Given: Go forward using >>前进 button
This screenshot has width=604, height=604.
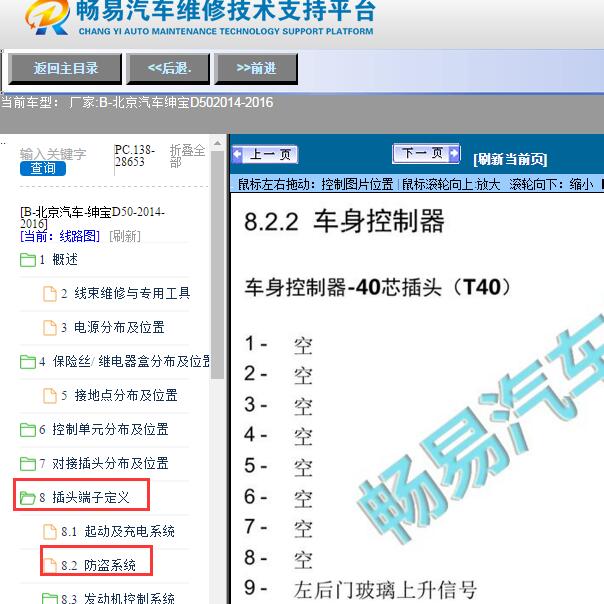Looking at the screenshot, I should click(x=256, y=69).
